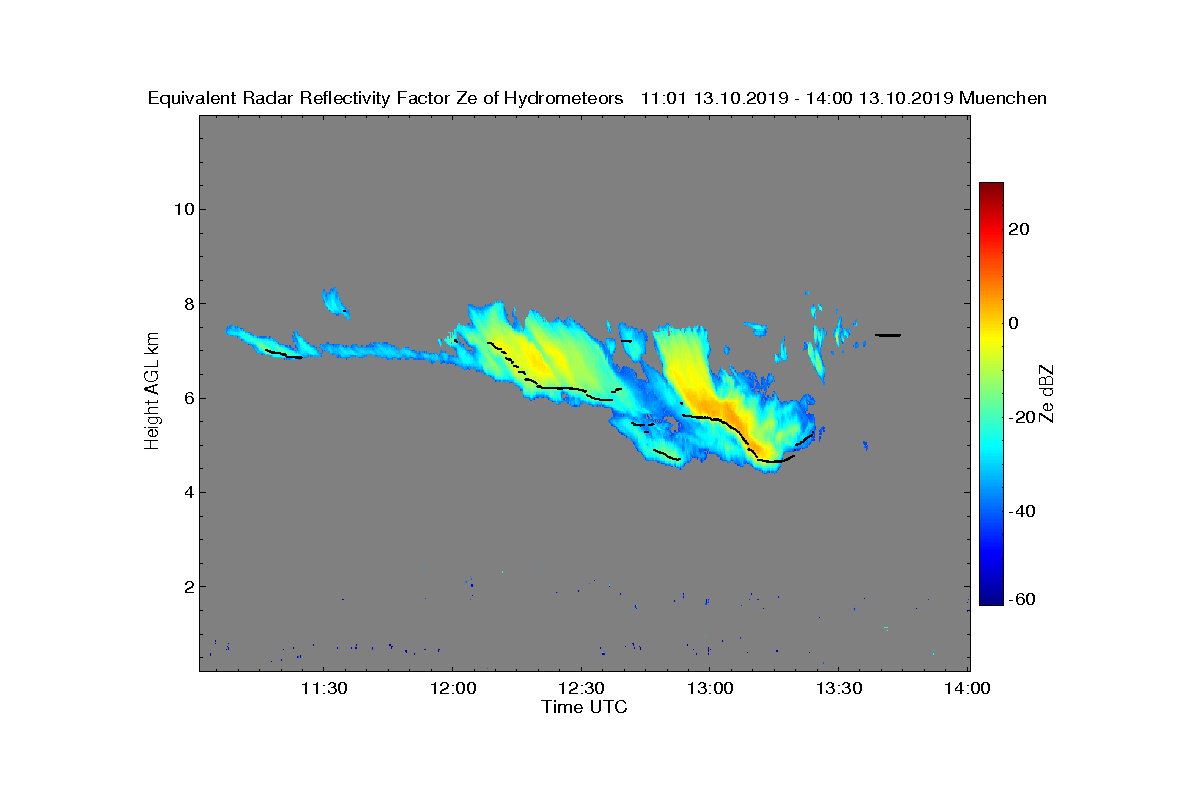1200x800 pixels.
Task: Click the height tick label 8
Action: coord(187,303)
